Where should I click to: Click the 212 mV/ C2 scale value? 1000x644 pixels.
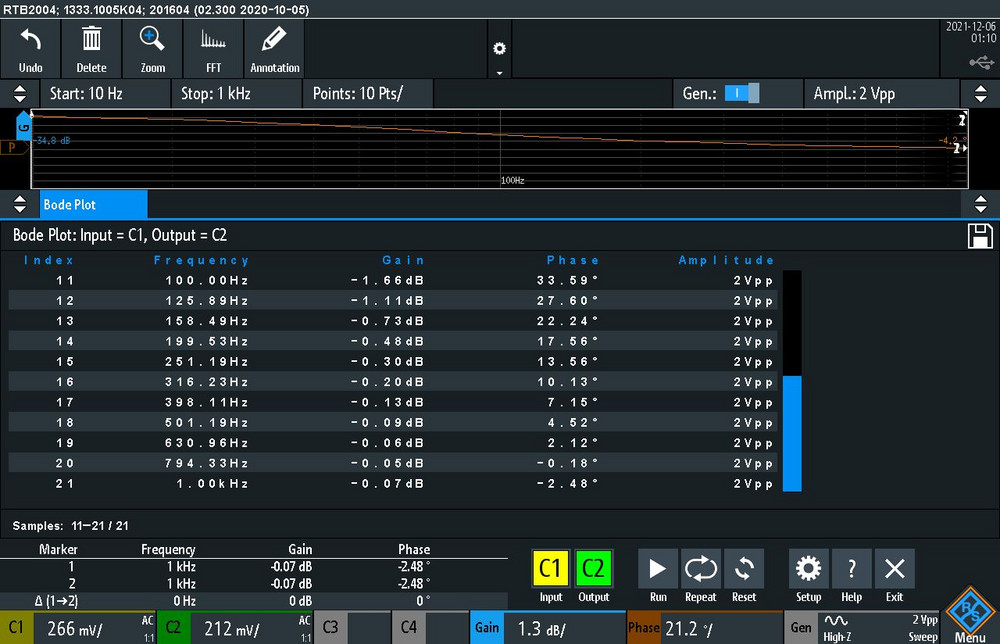pyautogui.click(x=232, y=629)
